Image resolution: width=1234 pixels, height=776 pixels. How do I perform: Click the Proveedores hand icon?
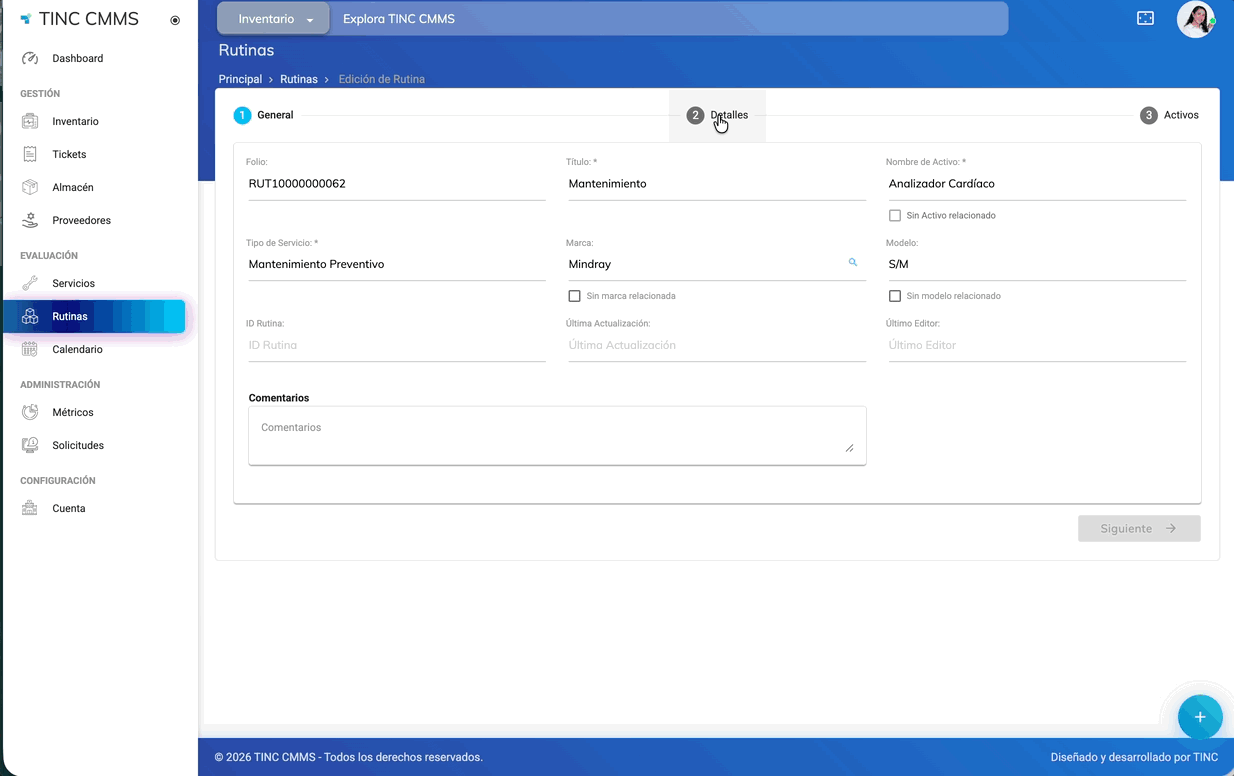point(30,220)
